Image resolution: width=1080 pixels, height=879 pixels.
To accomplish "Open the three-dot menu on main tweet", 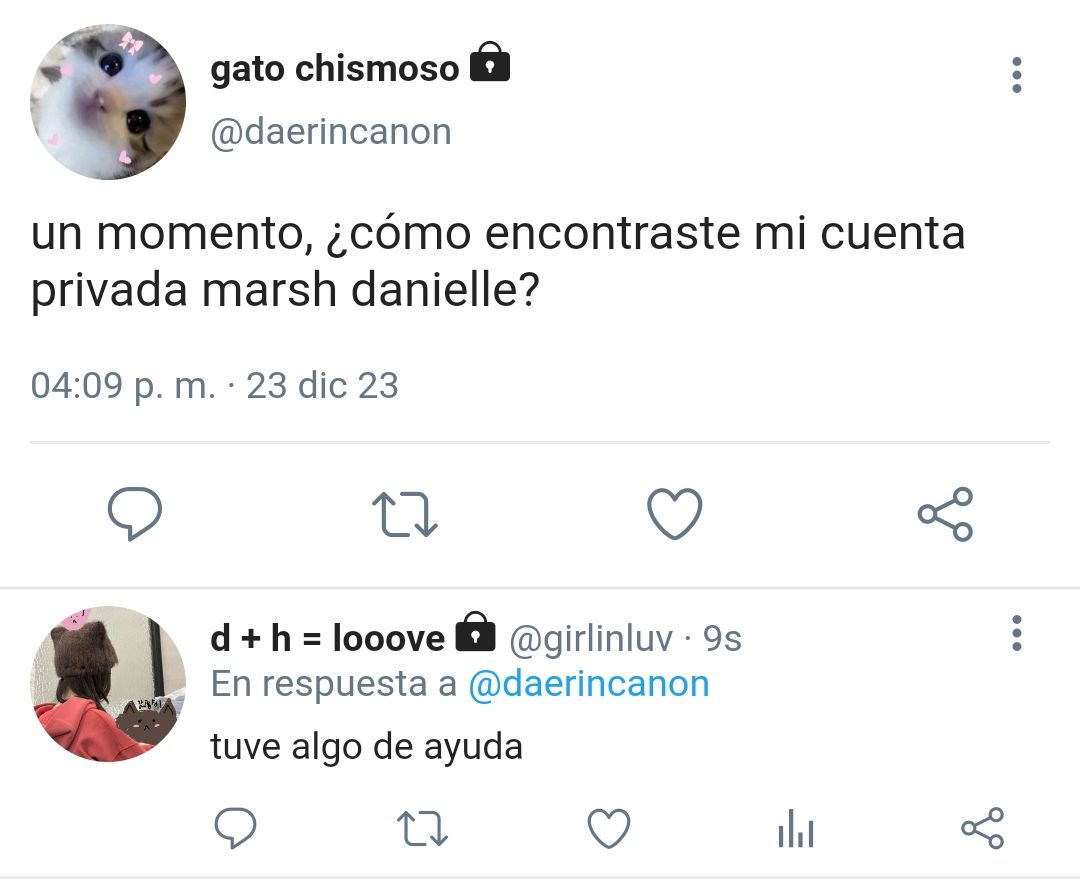I will coord(1017,75).
